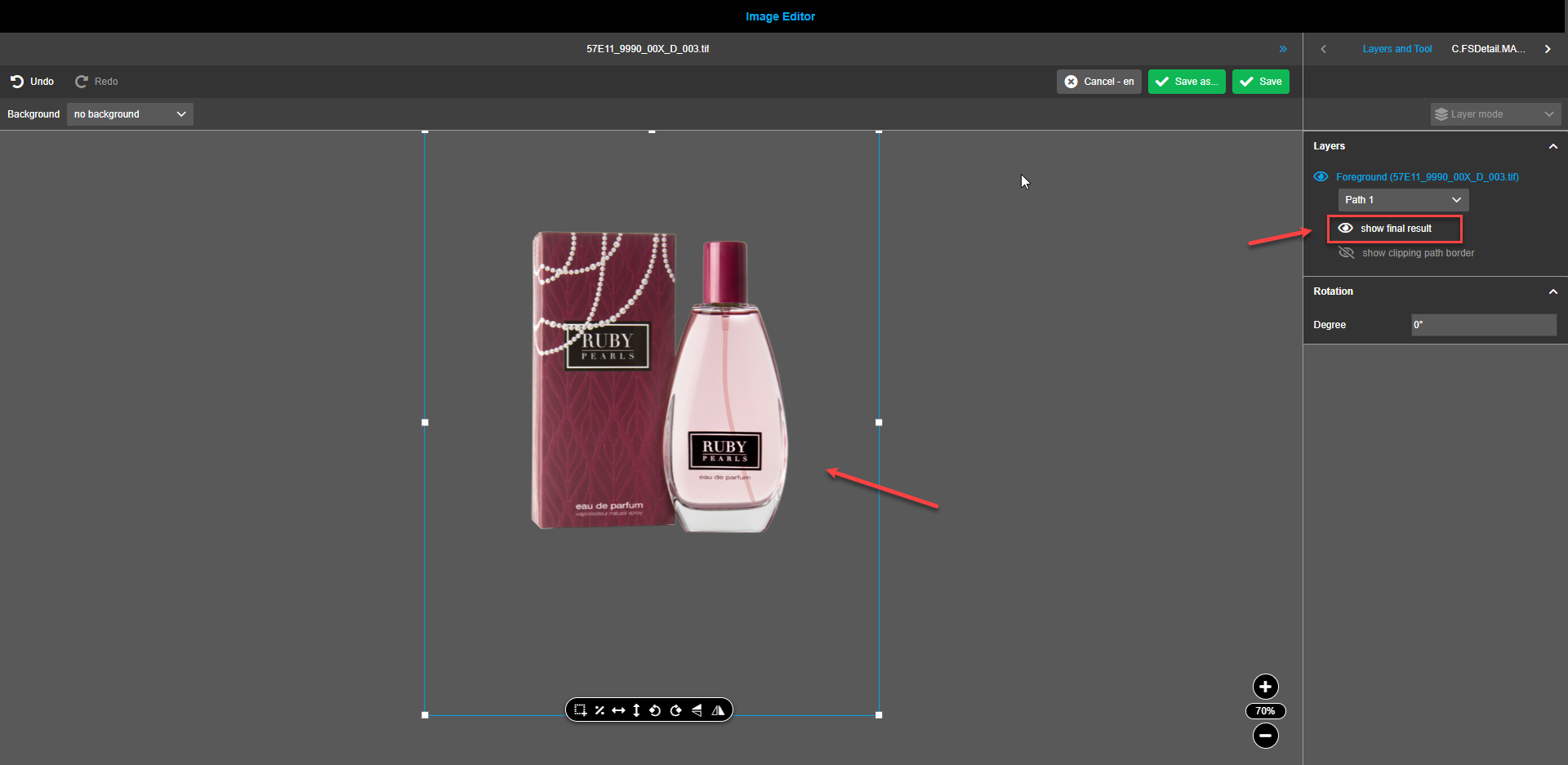The image size is (1568, 765).
Task: Click the Save as button
Action: tap(1186, 81)
